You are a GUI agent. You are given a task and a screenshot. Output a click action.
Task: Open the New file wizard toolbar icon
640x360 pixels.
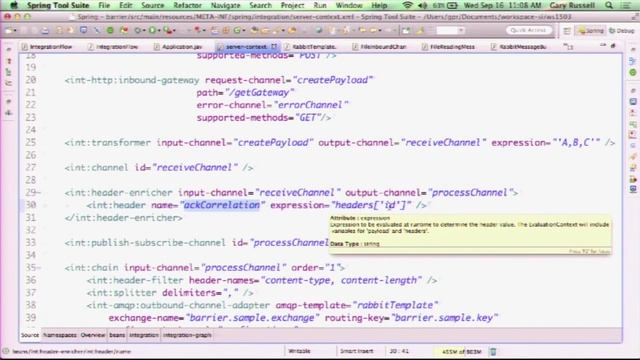click(9, 31)
